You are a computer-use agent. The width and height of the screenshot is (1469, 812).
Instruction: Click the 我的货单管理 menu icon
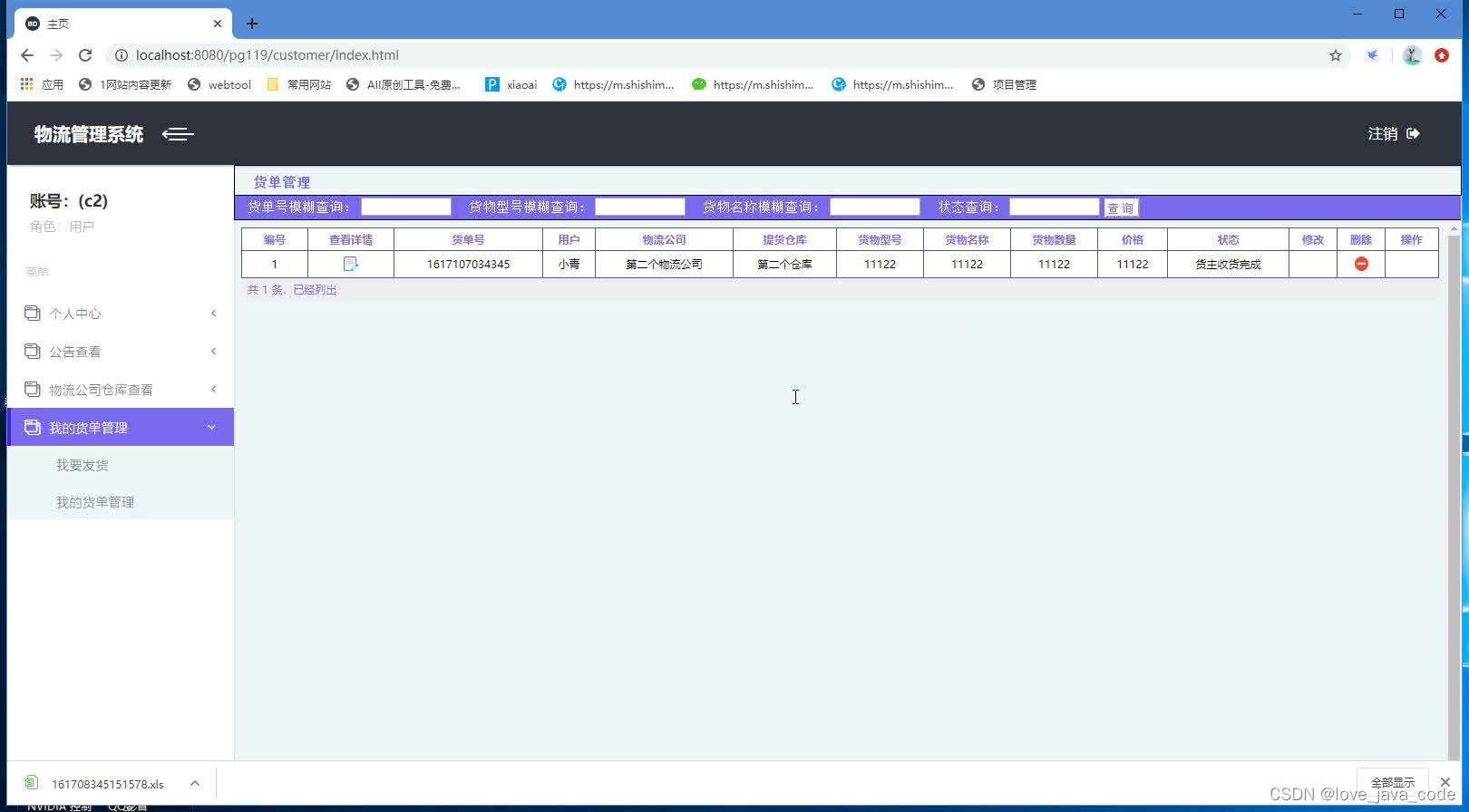click(33, 427)
